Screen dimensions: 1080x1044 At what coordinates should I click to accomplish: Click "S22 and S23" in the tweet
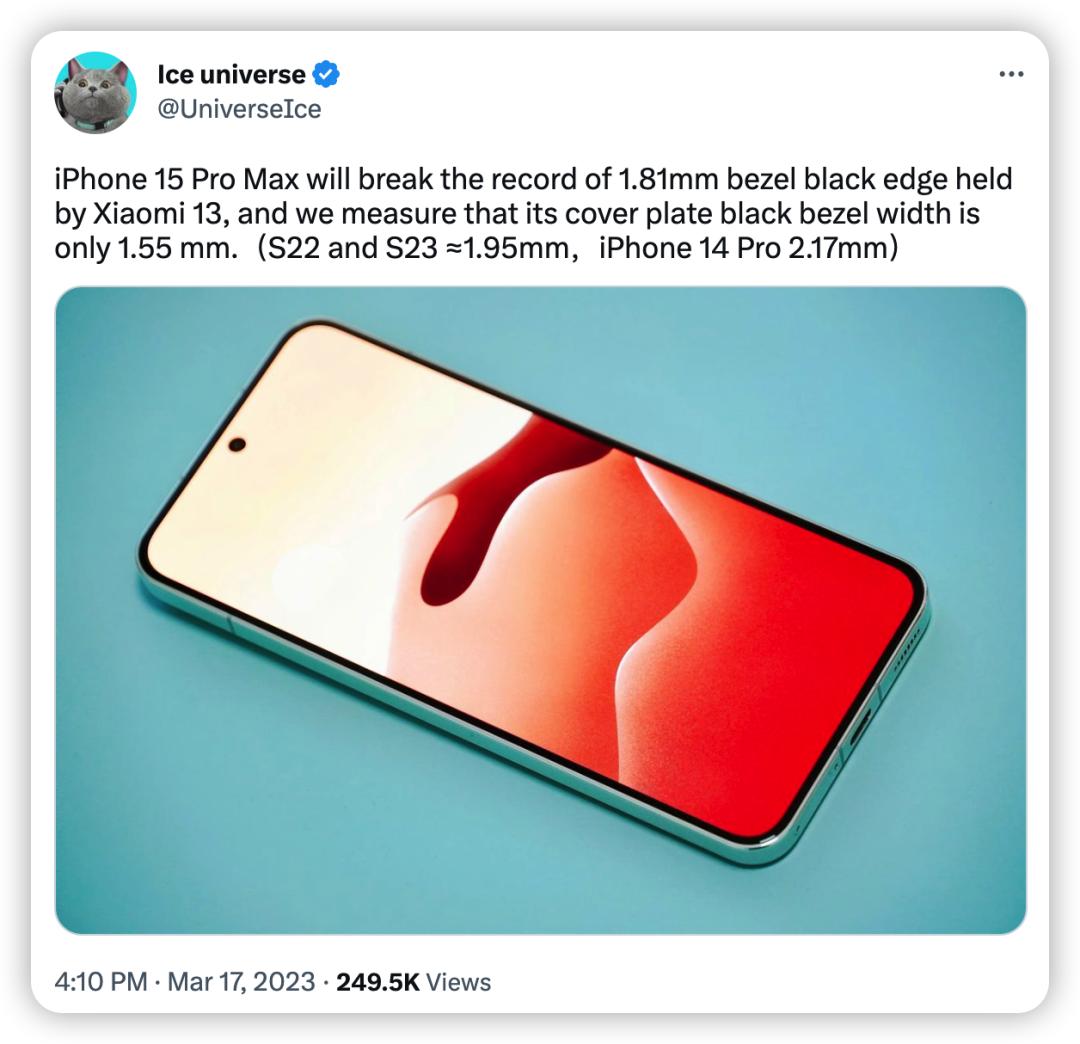[x=352, y=248]
